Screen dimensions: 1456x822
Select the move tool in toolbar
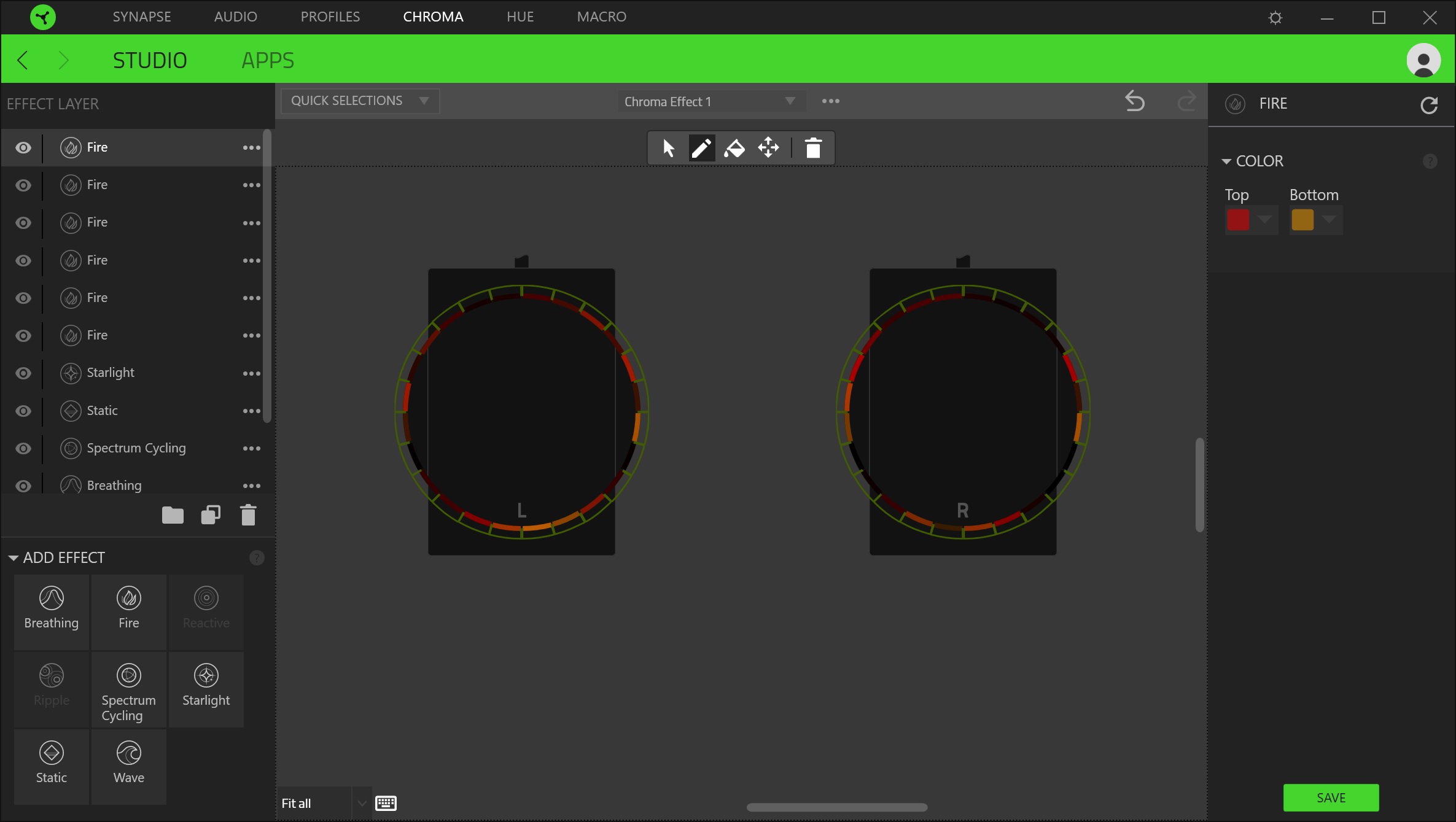(x=768, y=148)
